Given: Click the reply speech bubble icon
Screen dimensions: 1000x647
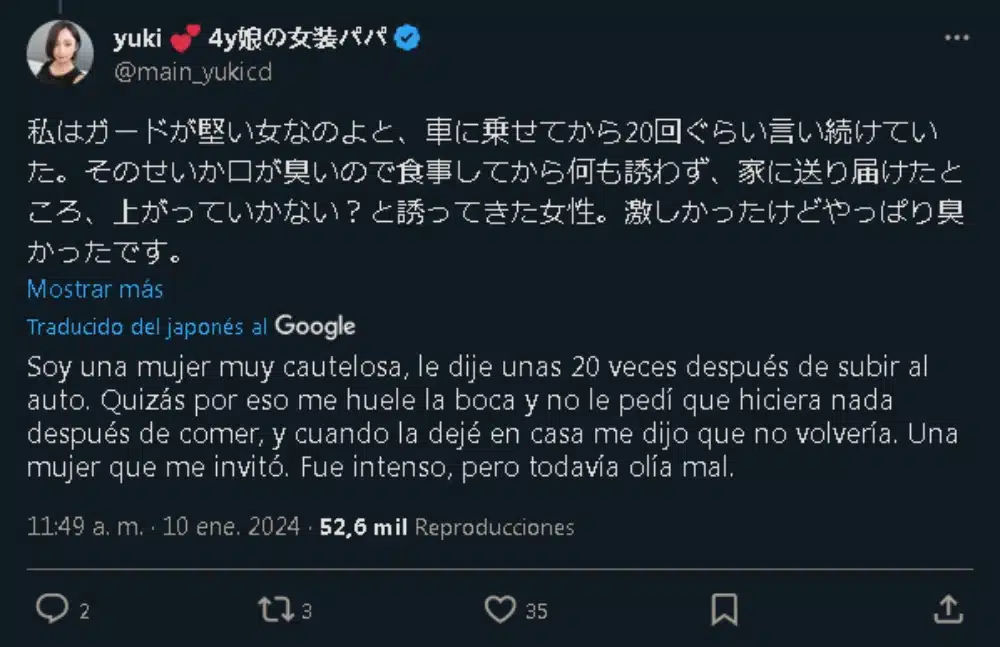Looking at the screenshot, I should tap(51, 608).
